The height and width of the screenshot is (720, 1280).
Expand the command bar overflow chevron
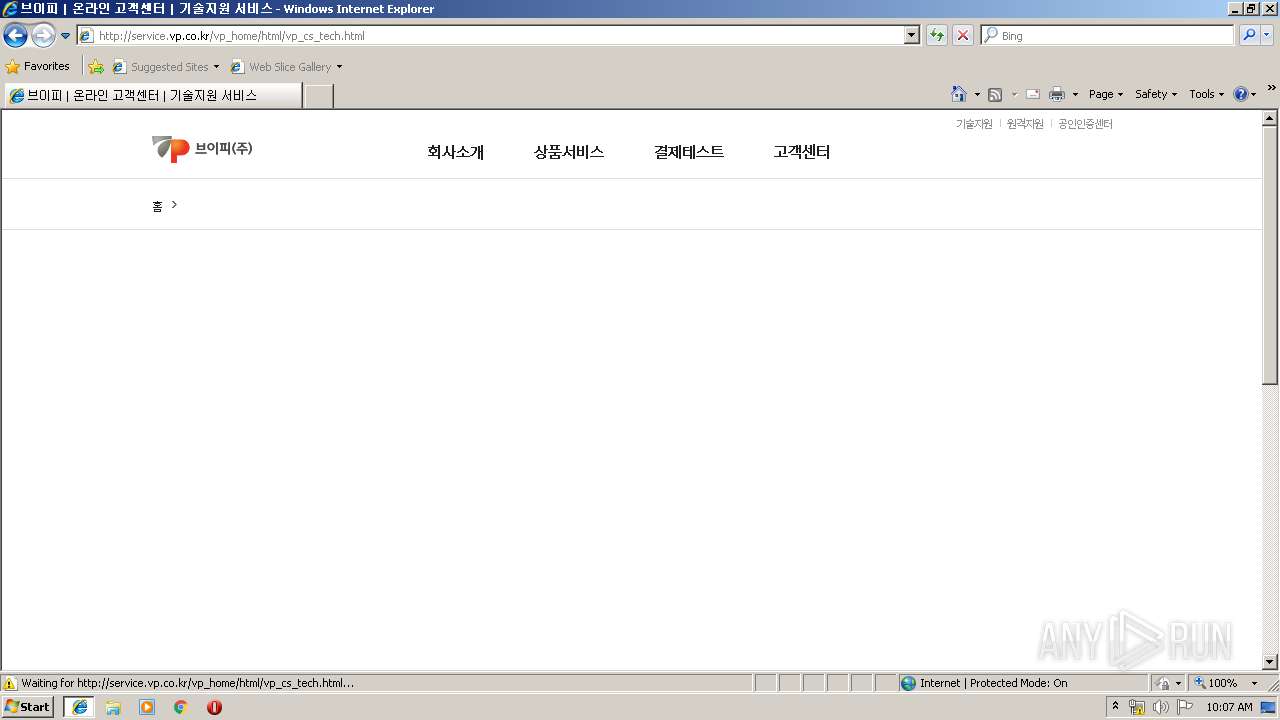(1271, 89)
